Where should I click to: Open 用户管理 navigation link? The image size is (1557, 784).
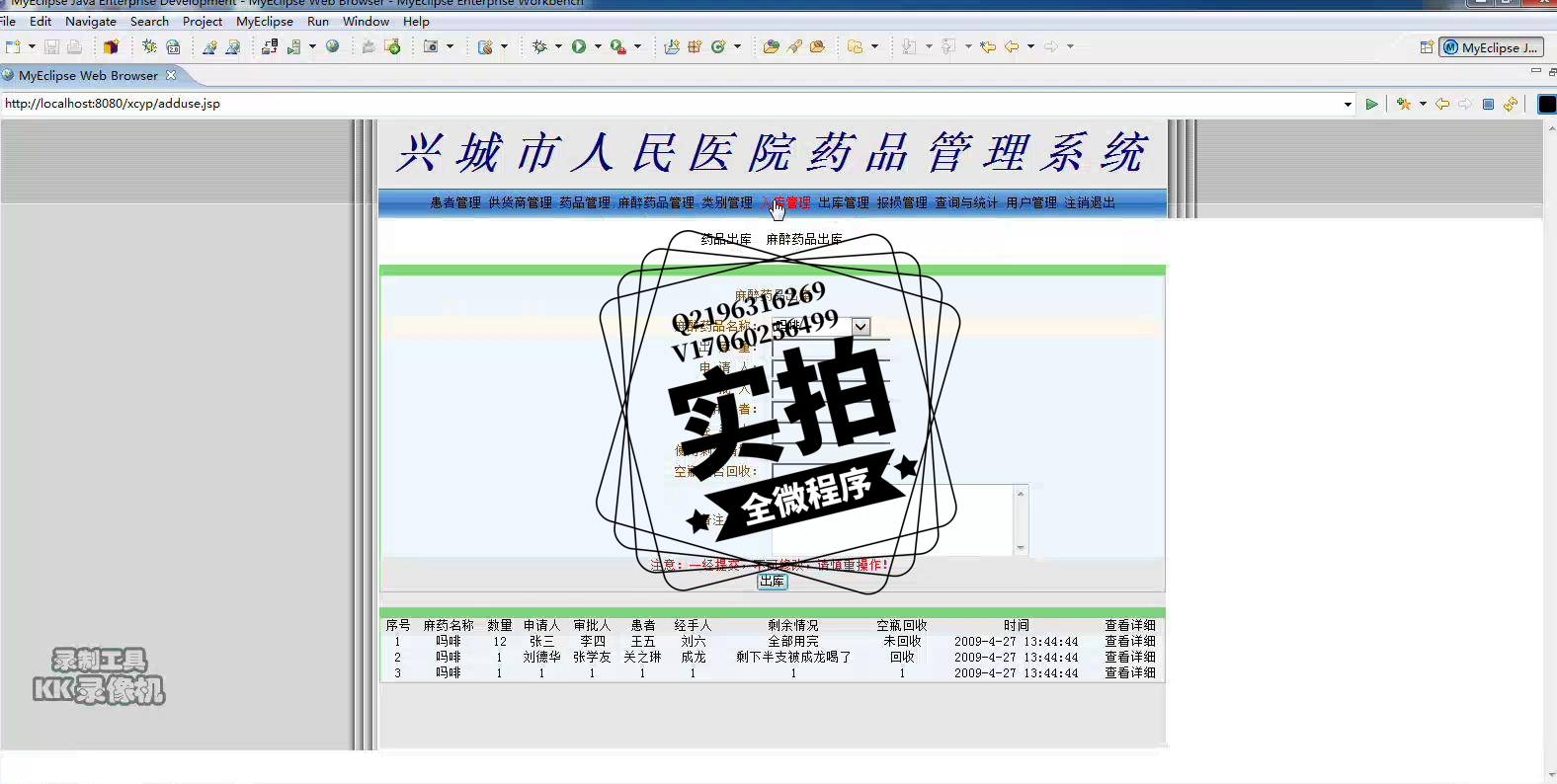tap(1031, 202)
